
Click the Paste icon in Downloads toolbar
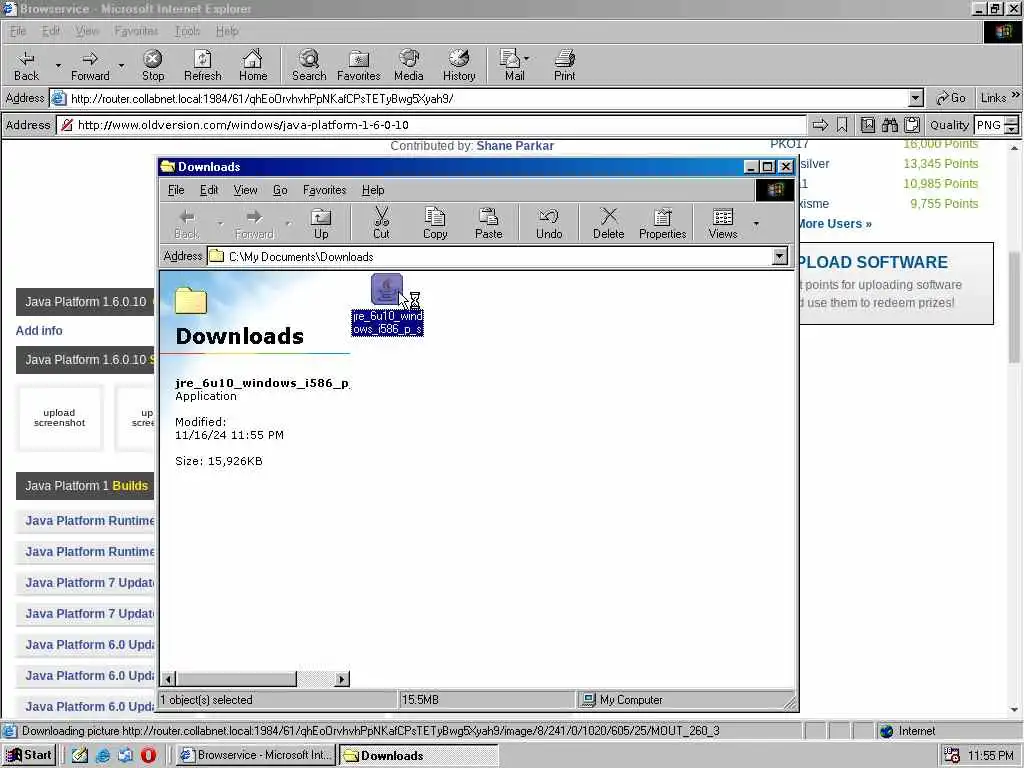pos(488,223)
